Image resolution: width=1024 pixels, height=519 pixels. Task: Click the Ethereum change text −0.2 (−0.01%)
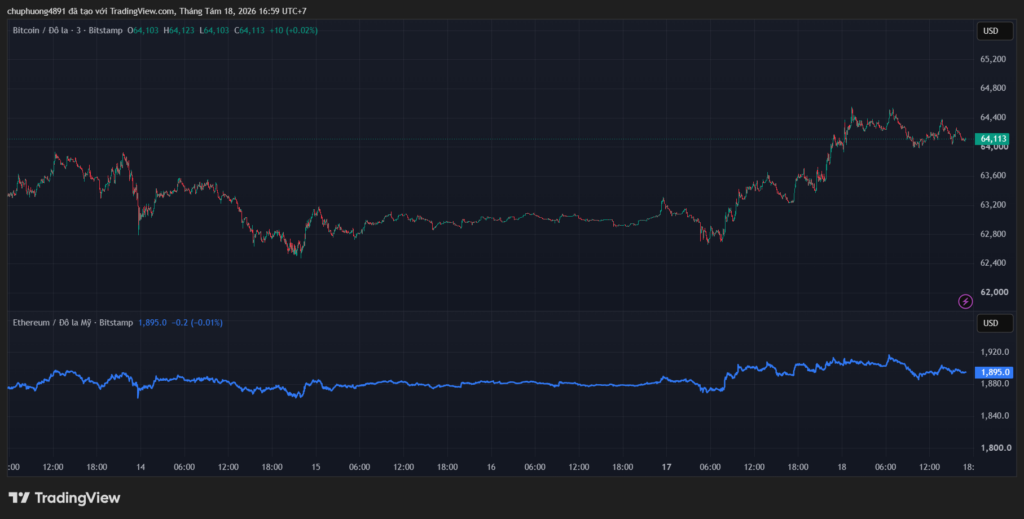(197, 322)
